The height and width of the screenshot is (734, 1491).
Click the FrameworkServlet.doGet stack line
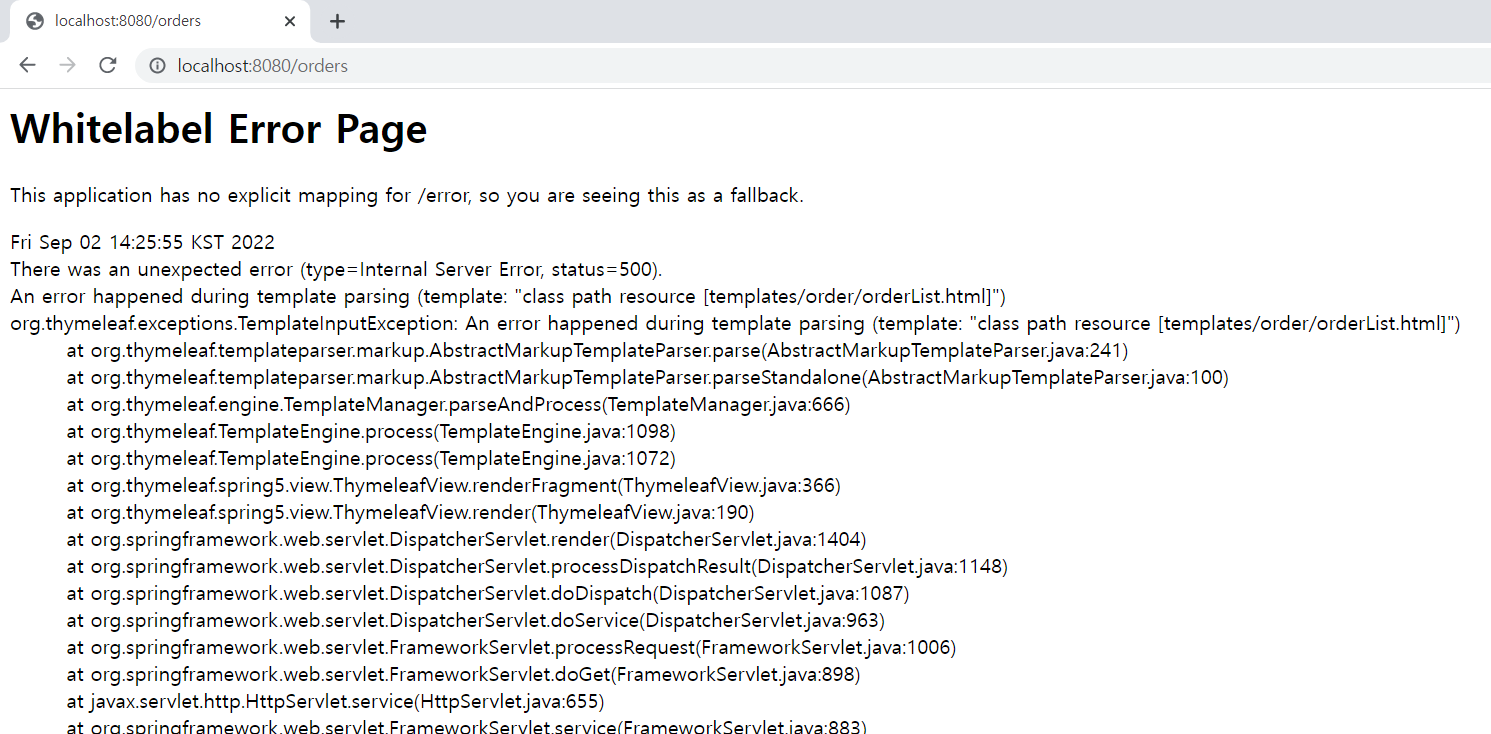tap(463, 675)
